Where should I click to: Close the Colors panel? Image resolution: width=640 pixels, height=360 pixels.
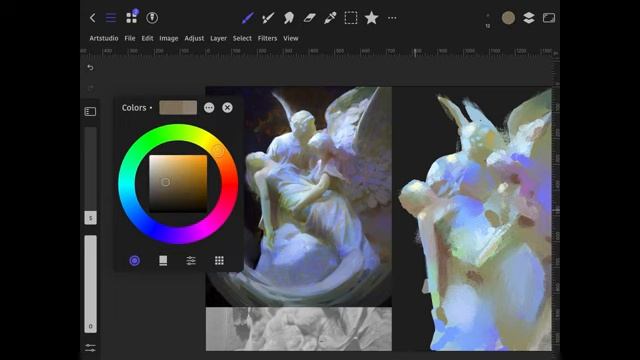pos(227,108)
